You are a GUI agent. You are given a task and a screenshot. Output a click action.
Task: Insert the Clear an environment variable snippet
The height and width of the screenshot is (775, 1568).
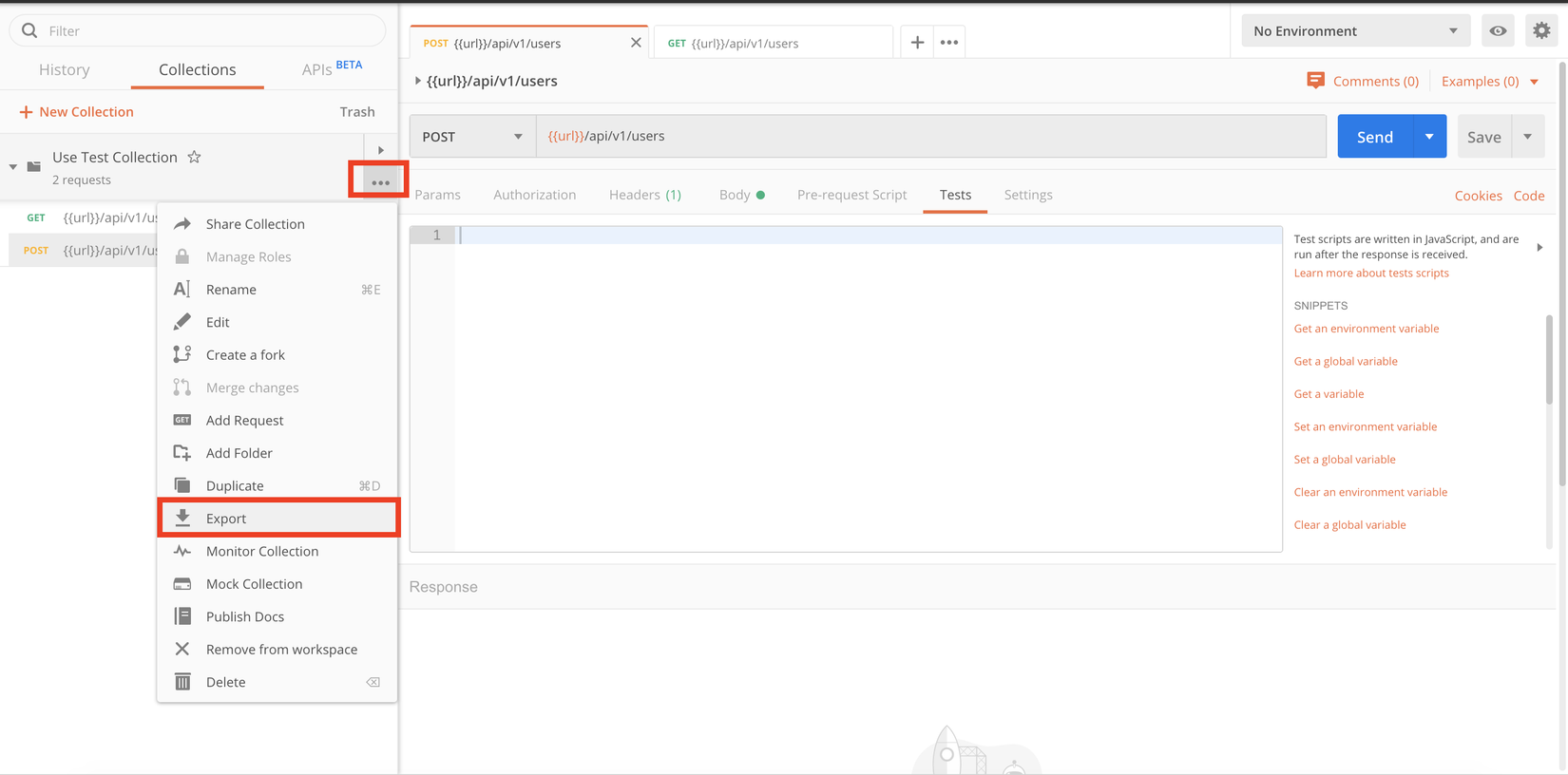pyautogui.click(x=1370, y=492)
